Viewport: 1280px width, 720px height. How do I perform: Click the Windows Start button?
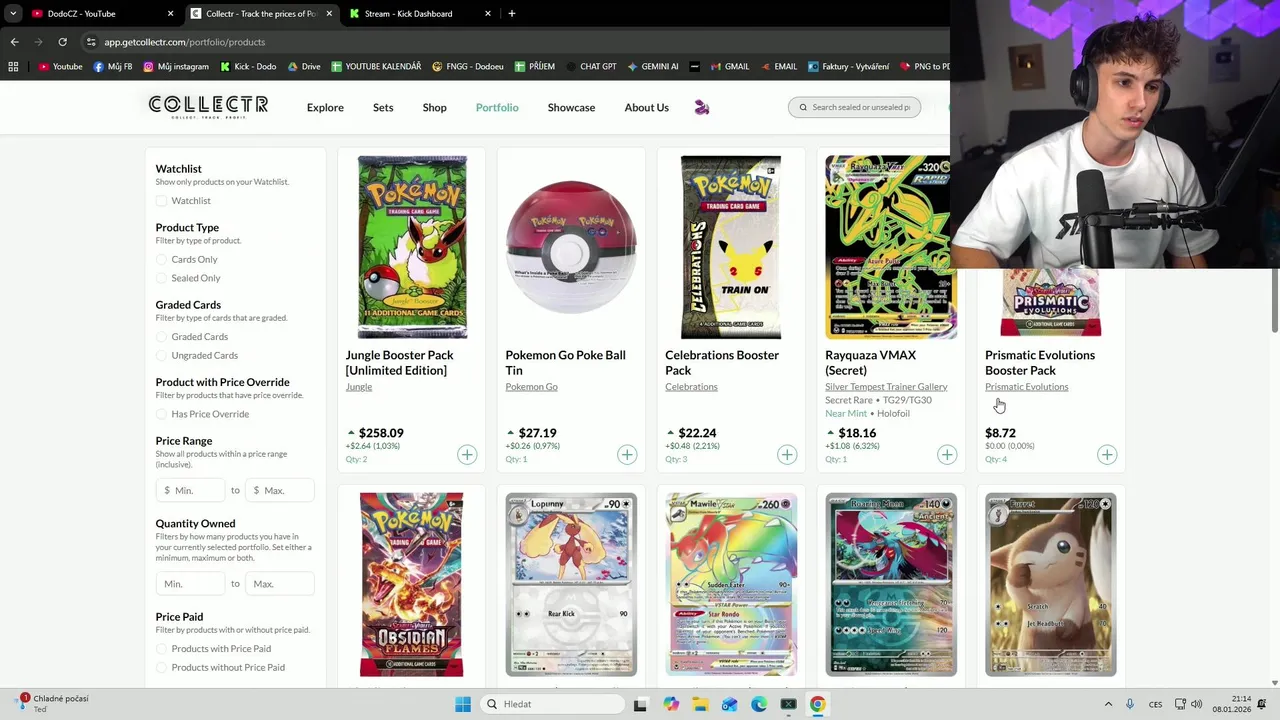point(463,704)
